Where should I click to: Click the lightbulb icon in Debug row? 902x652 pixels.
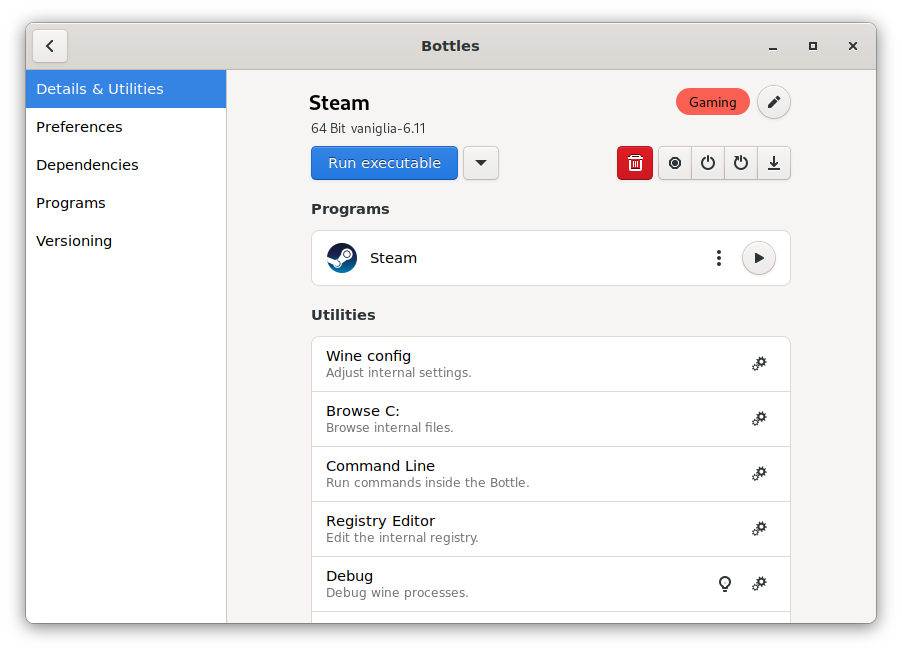click(x=725, y=584)
